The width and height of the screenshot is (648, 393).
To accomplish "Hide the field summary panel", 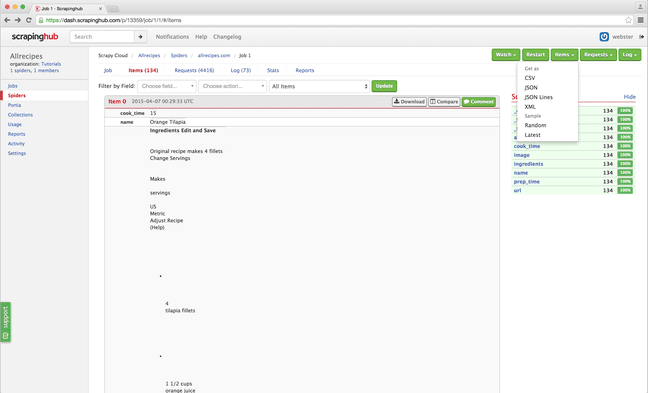I will 629,97.
